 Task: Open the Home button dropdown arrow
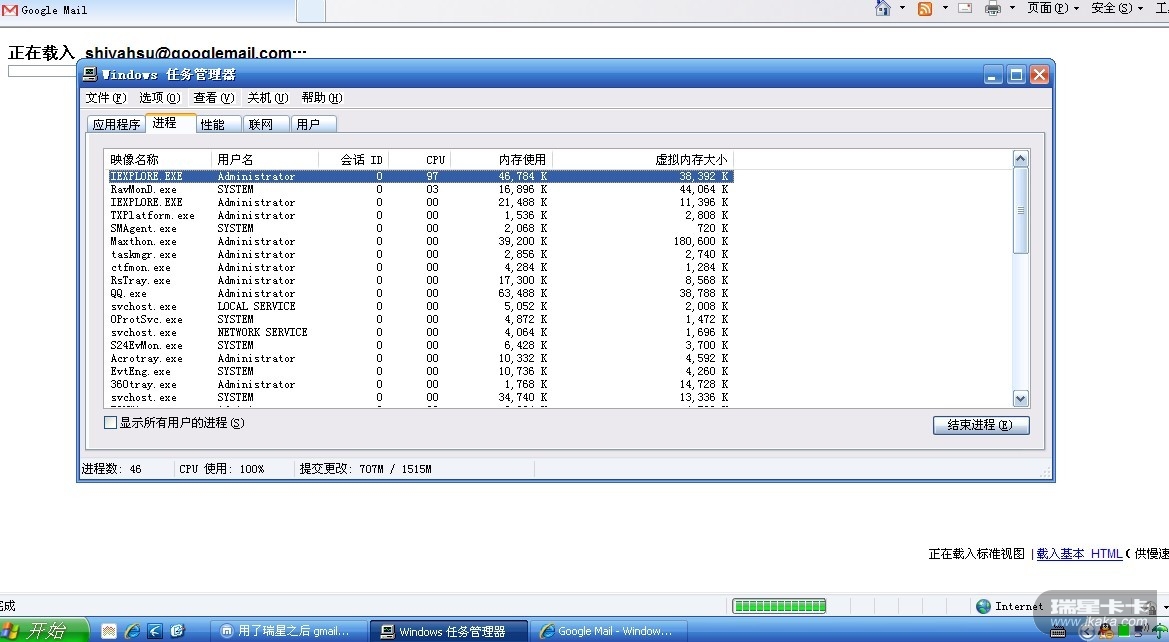pyautogui.click(x=902, y=8)
